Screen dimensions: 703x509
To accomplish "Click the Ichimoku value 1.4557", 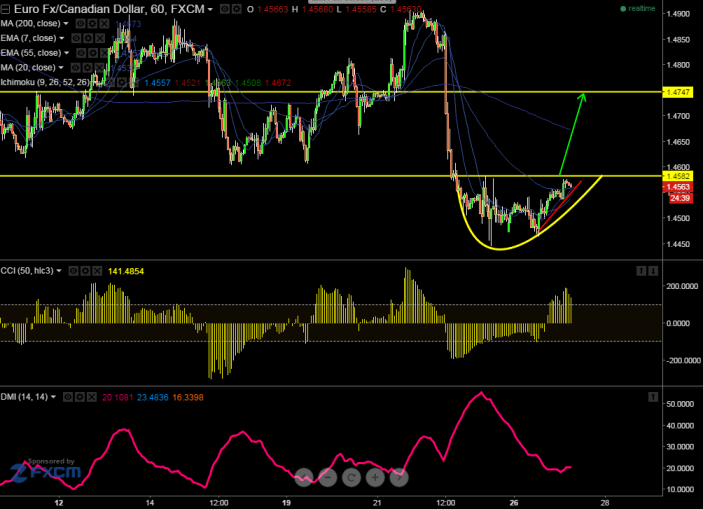I will pyautogui.click(x=157, y=83).
